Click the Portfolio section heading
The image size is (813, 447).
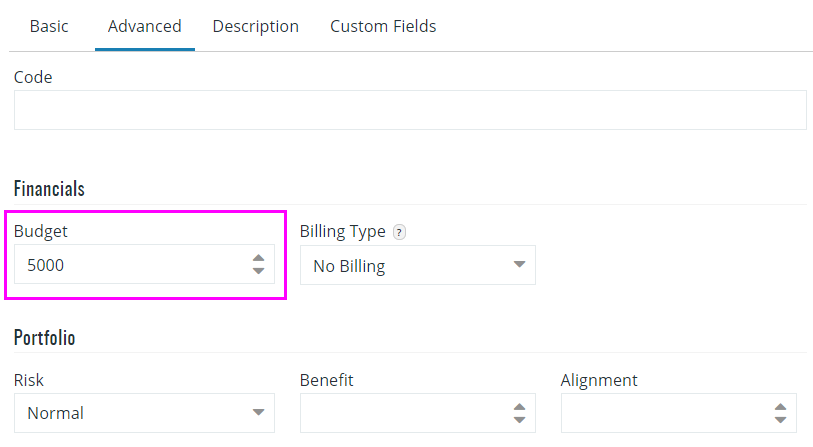45,338
